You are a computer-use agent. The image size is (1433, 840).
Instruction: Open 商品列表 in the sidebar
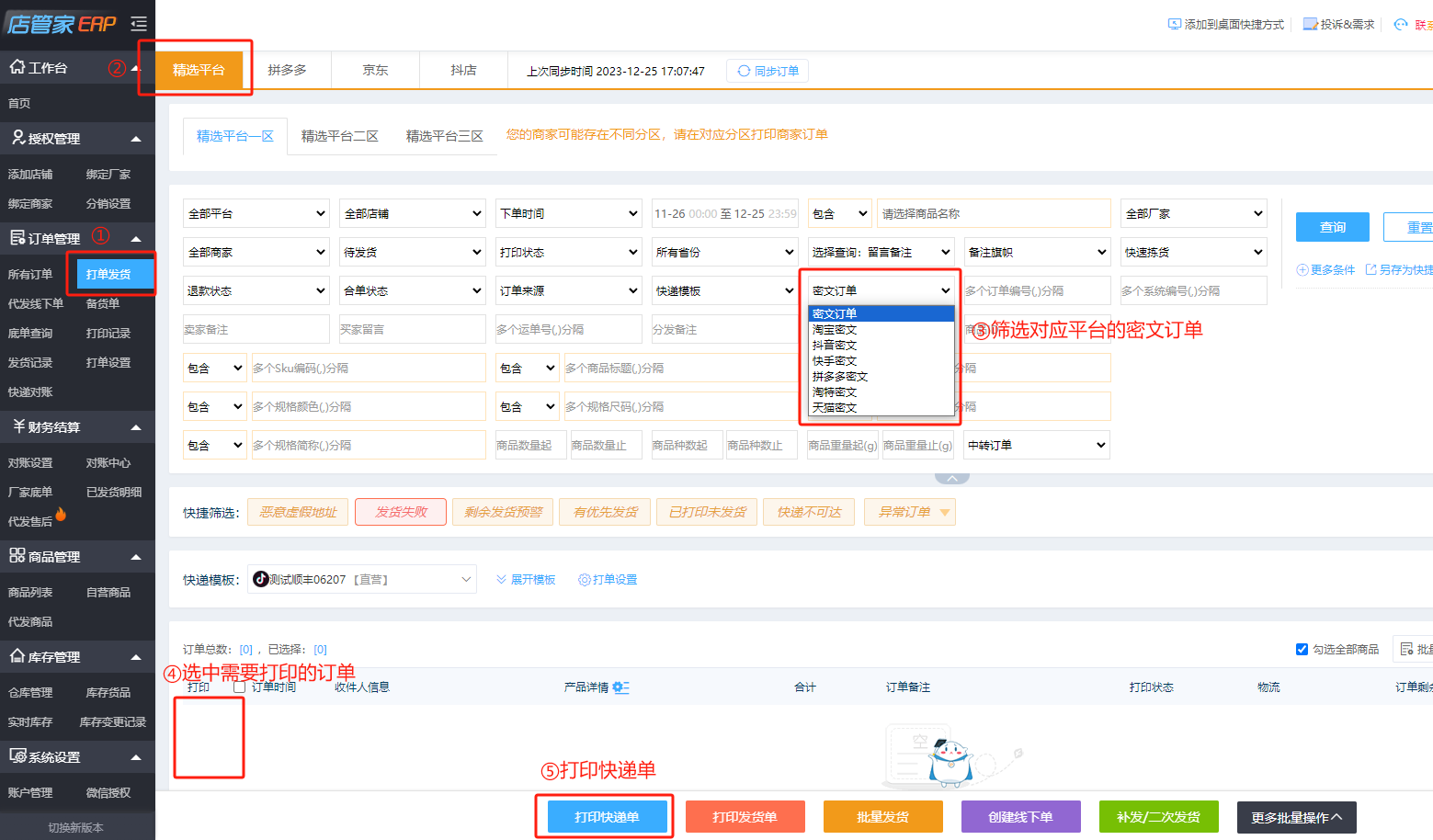click(30, 592)
